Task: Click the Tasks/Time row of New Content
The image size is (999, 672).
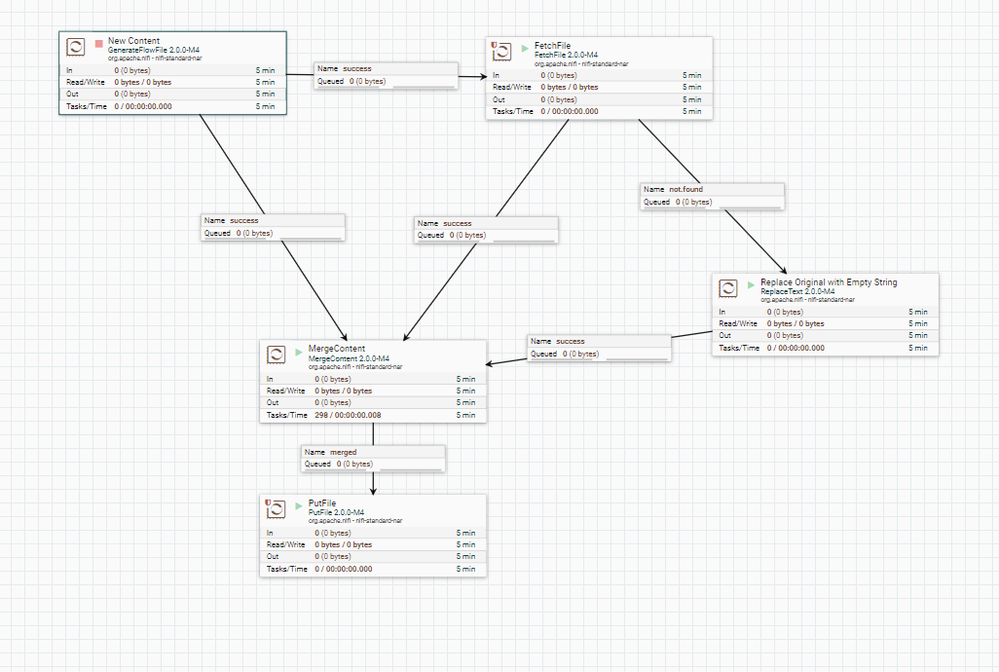Action: pos(173,106)
